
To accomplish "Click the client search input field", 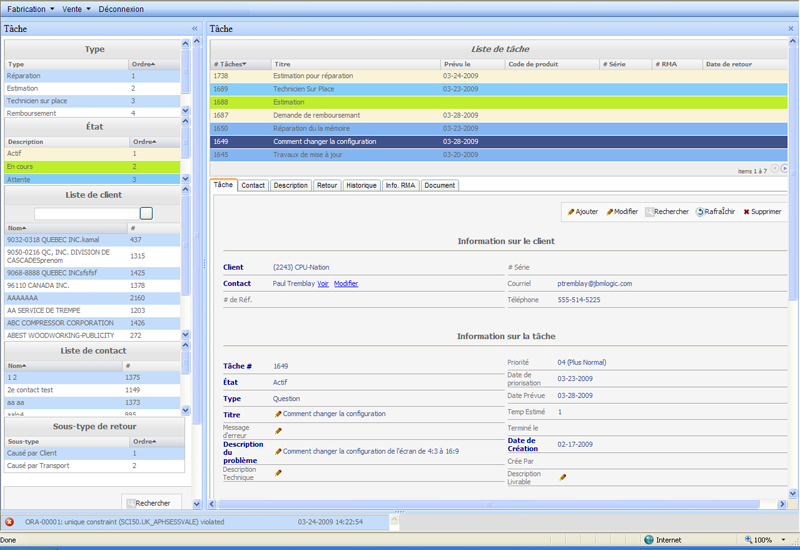I will [x=86, y=213].
